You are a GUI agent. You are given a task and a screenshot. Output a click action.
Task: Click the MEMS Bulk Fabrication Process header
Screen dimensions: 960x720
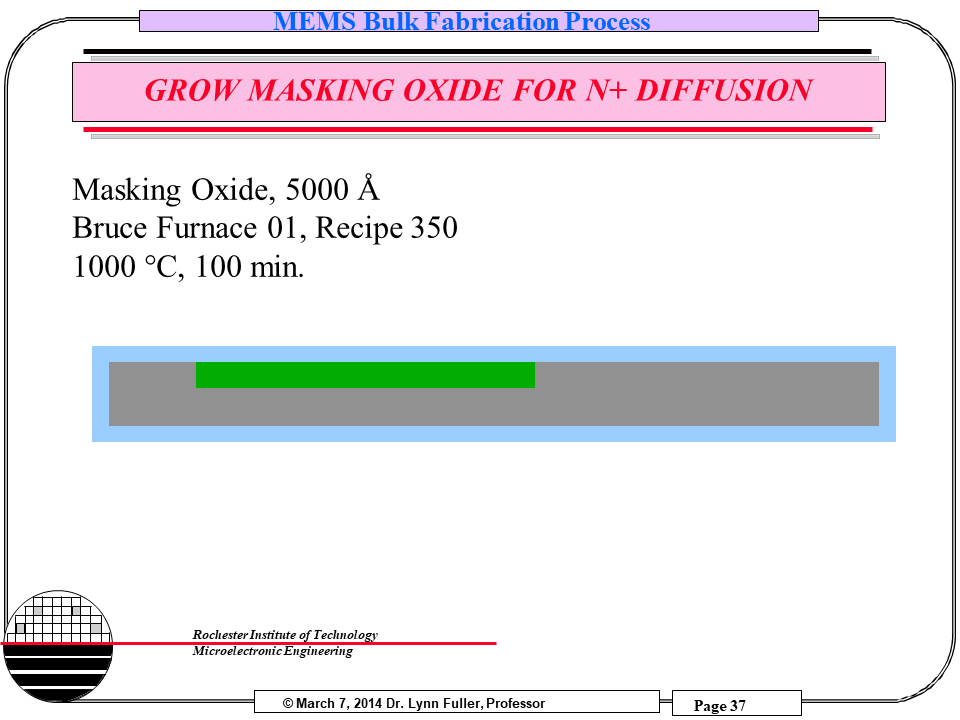[x=462, y=21]
